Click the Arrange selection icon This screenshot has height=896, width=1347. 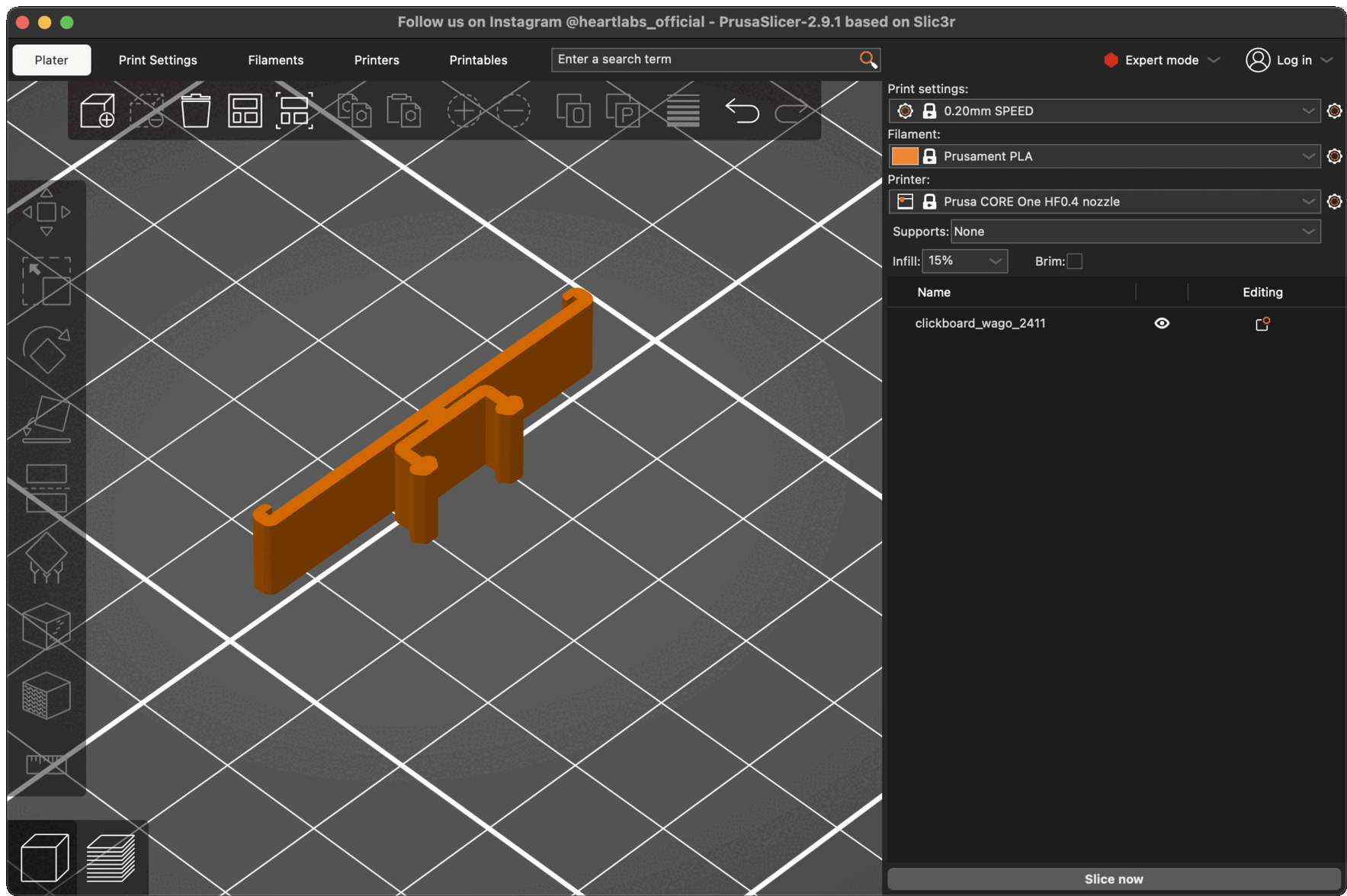pyautogui.click(x=294, y=111)
